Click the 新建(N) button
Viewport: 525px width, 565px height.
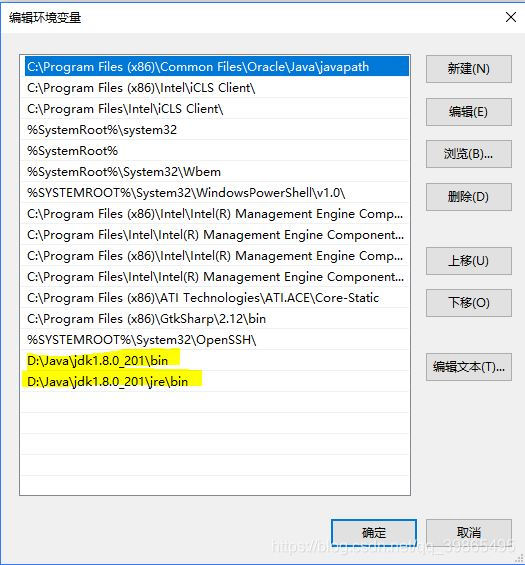tap(468, 69)
